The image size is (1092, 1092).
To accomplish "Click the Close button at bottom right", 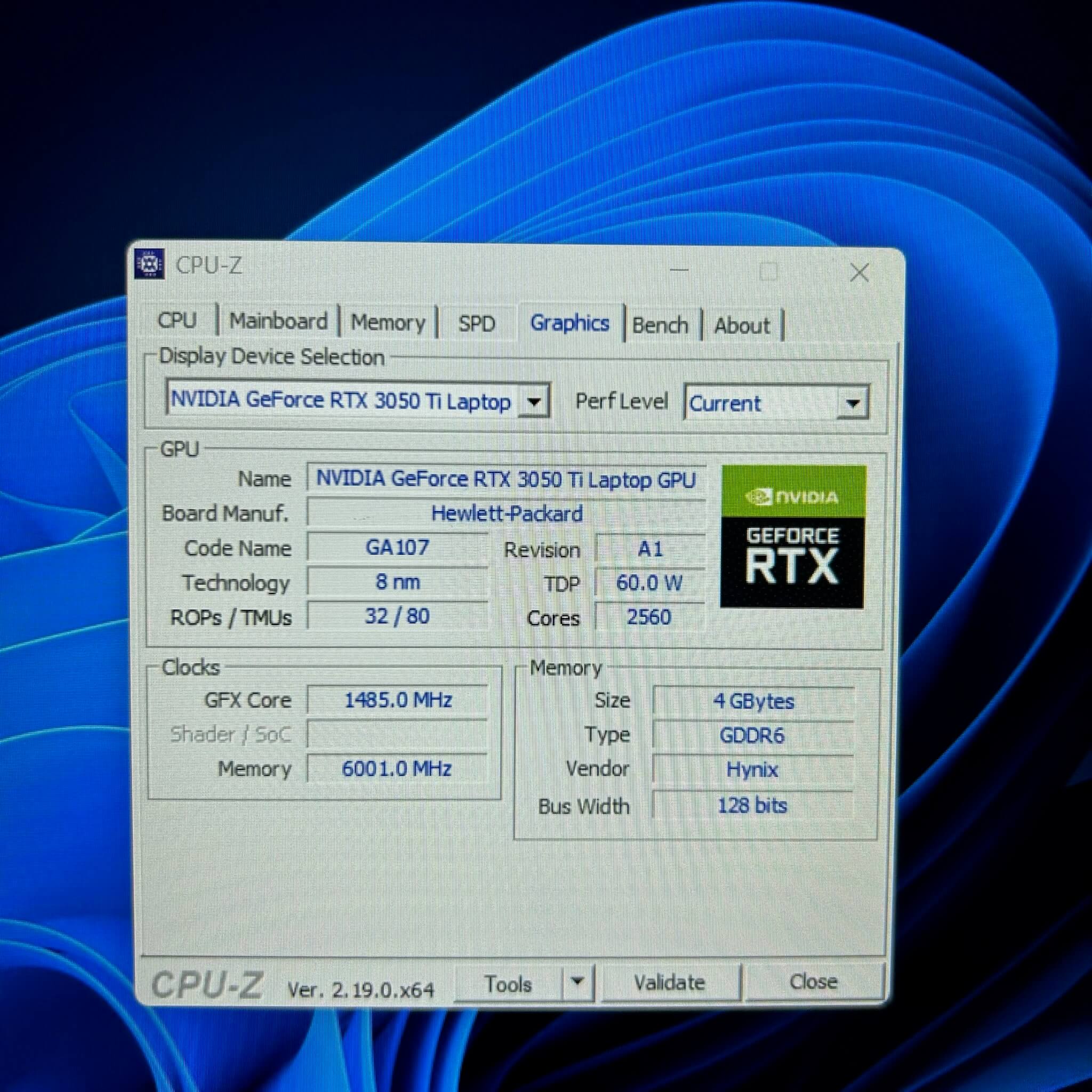I will click(x=813, y=982).
